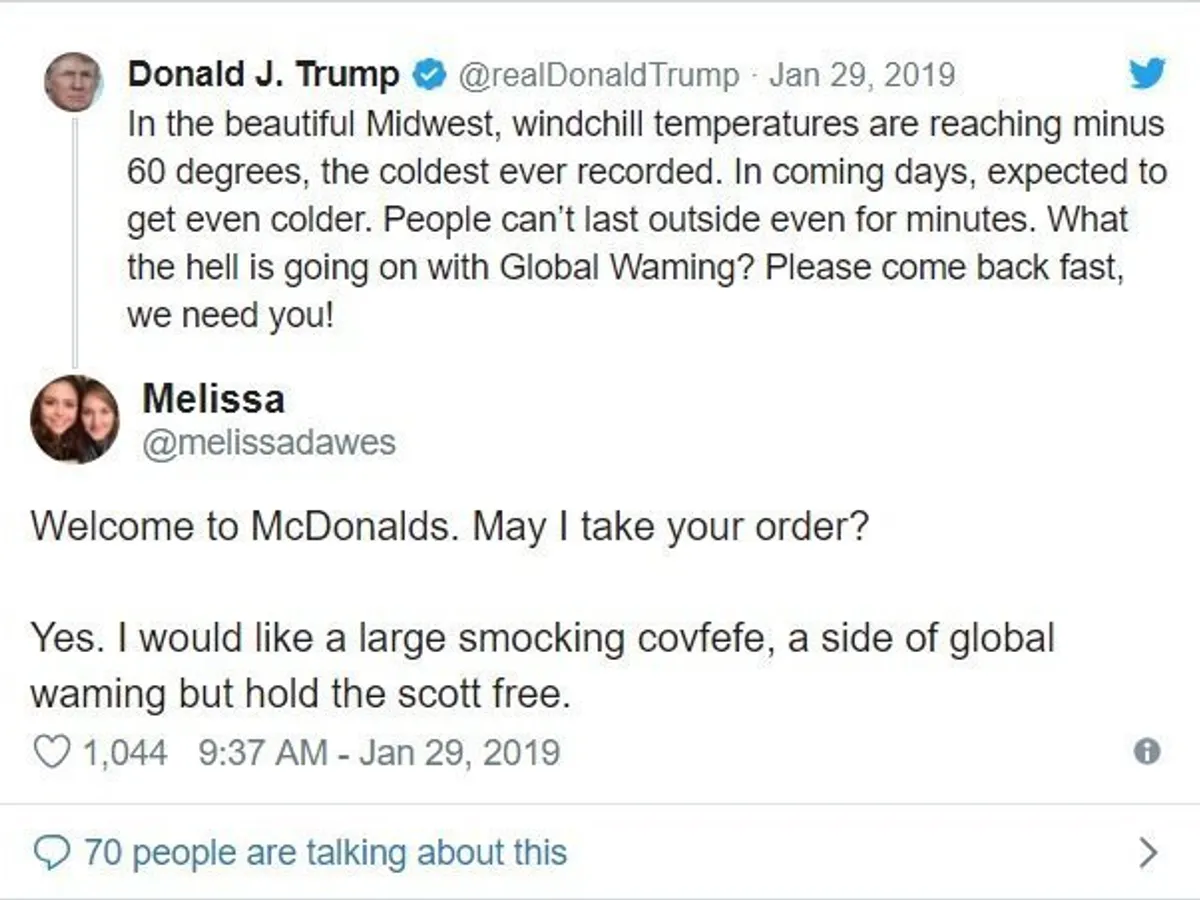Viewport: 1200px width, 900px height.
Task: Click the gray thread line connecting the tweets
Action: tap(74, 240)
